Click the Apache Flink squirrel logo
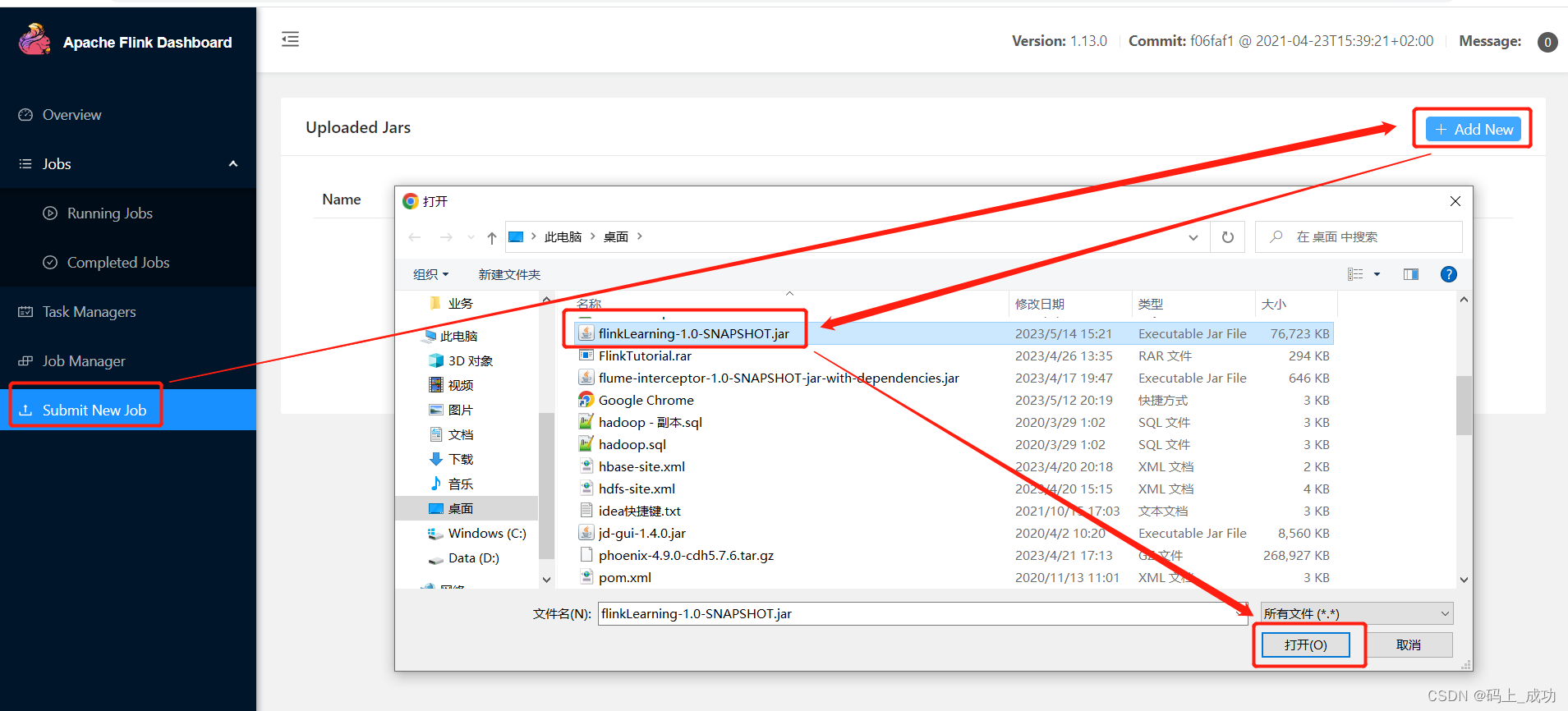1568x711 pixels. [34, 40]
